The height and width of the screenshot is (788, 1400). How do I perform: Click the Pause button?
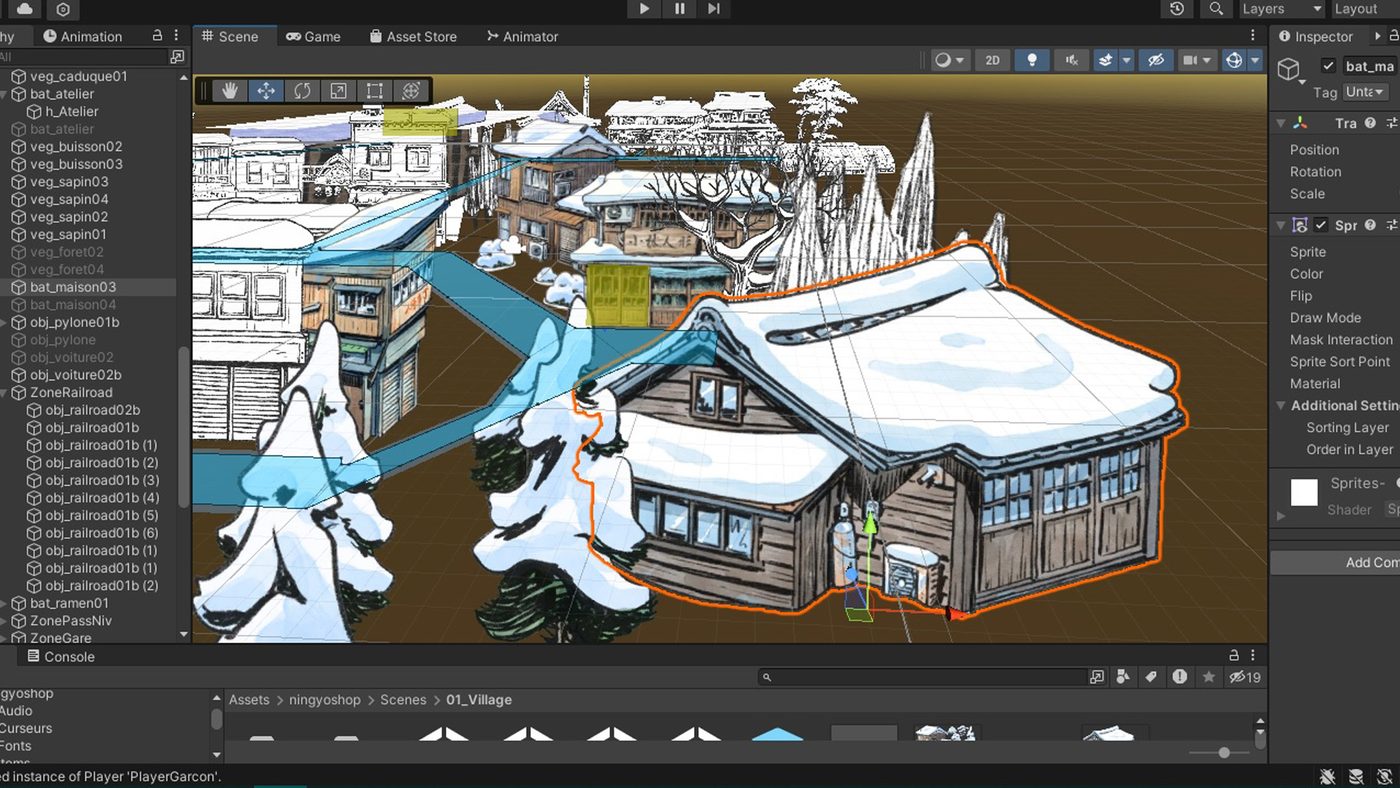680,9
